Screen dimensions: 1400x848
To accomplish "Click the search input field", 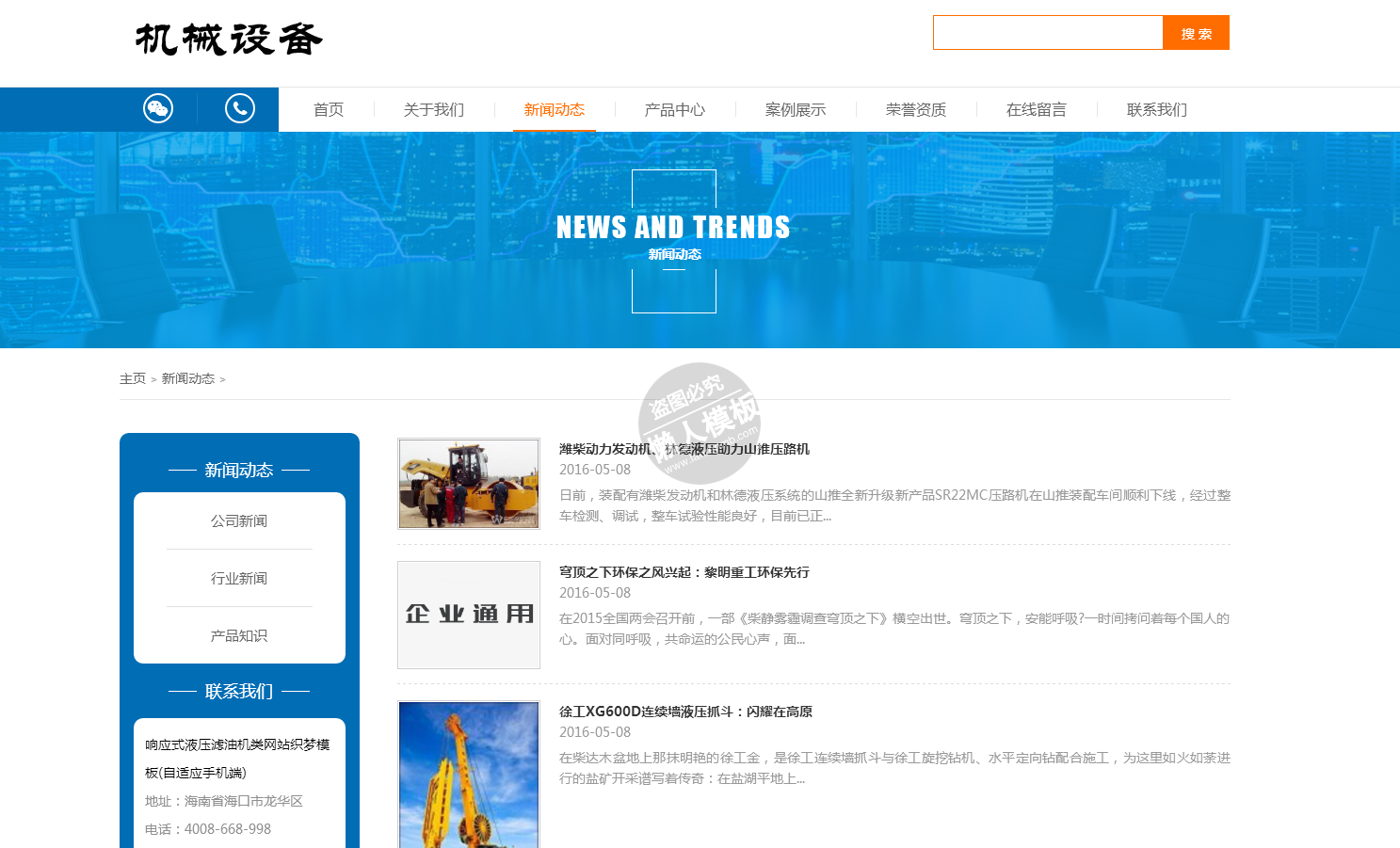I will 1047,33.
